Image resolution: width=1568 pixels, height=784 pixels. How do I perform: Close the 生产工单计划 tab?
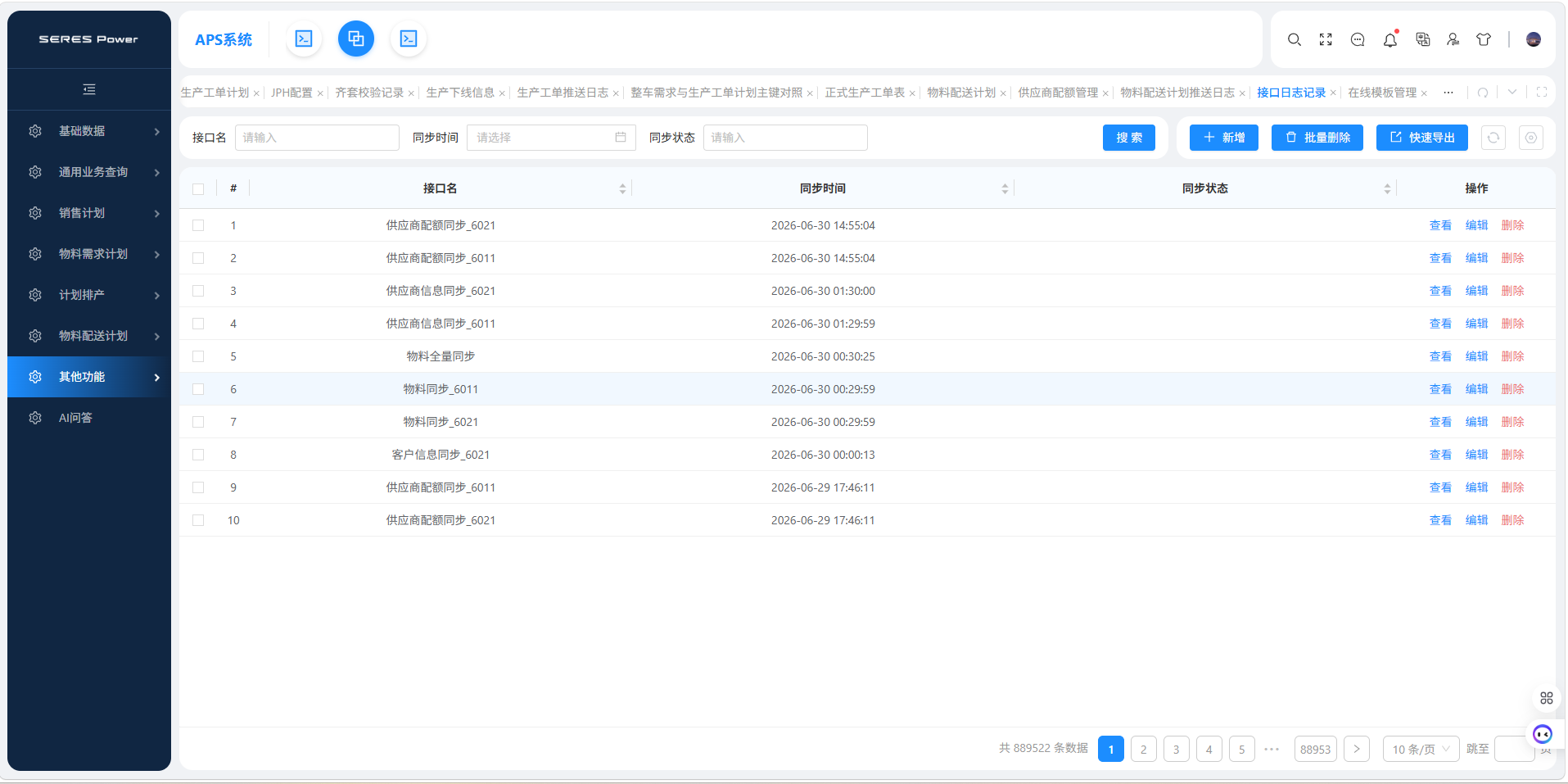pos(256,93)
